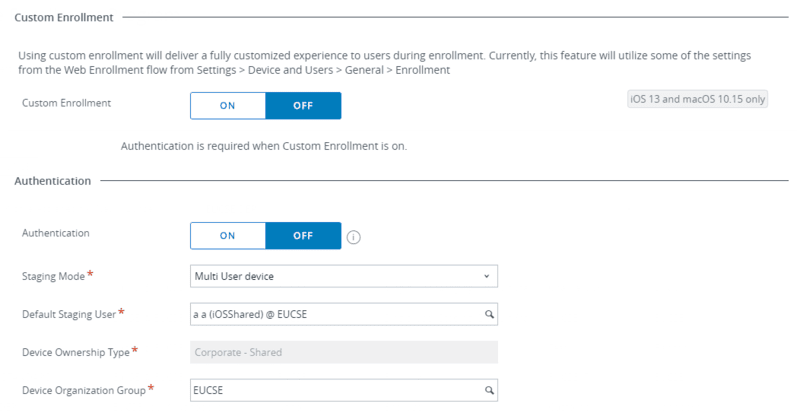Click search icon in Default Staging User

click(x=489, y=314)
